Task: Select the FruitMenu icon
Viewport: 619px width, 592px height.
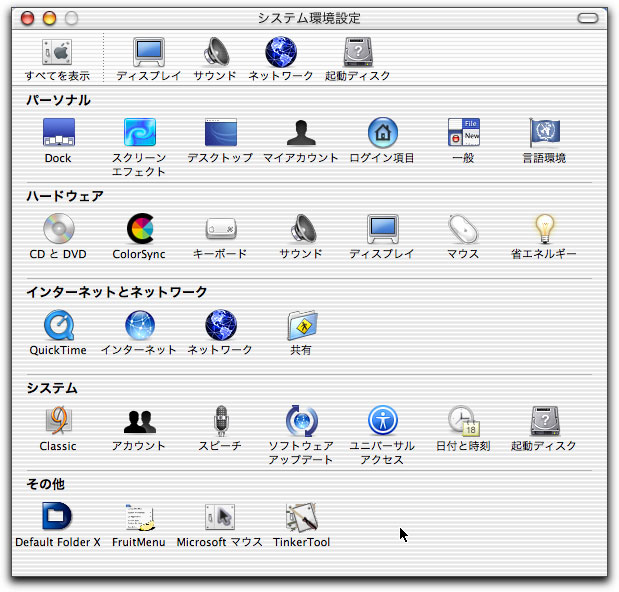Action: [139, 517]
